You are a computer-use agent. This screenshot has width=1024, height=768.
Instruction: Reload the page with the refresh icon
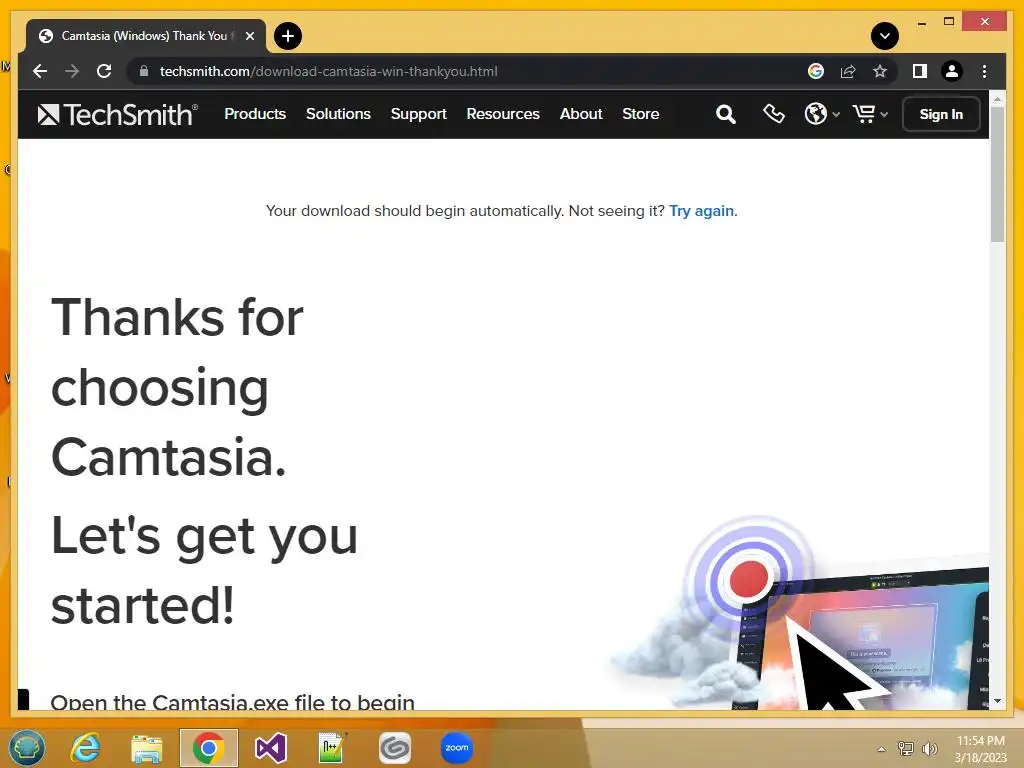pos(104,71)
